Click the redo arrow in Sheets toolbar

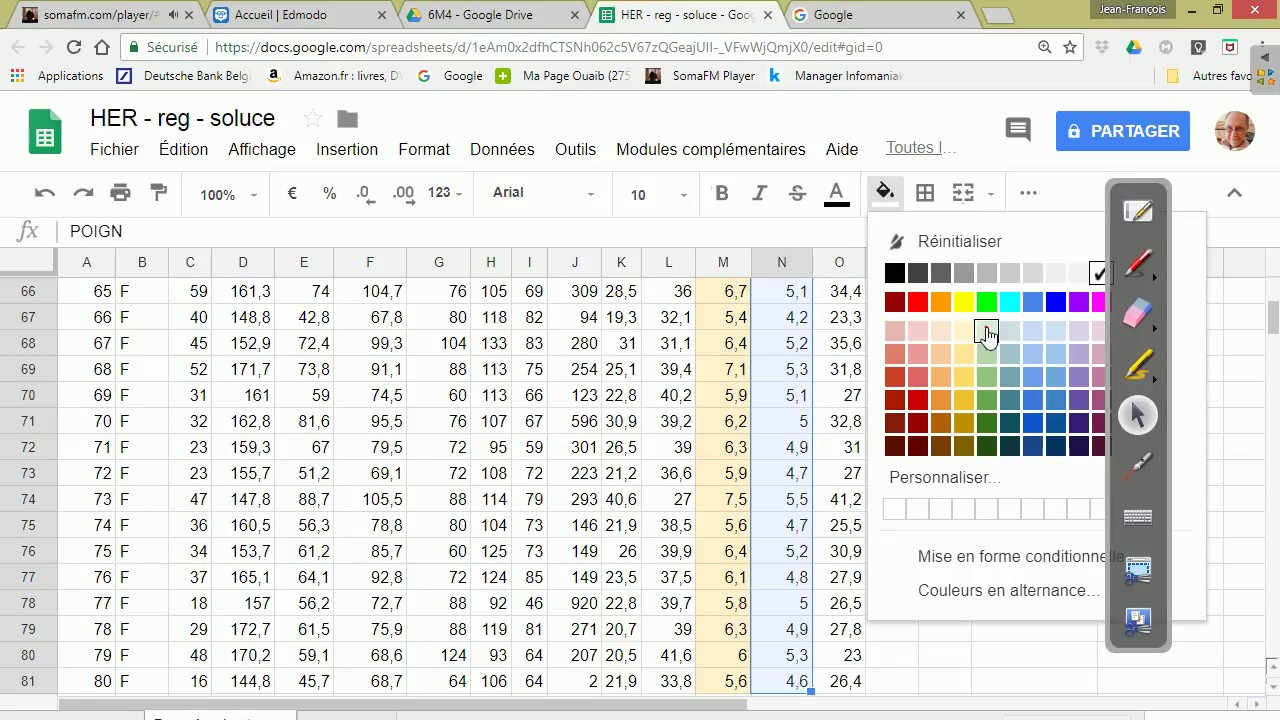83,194
